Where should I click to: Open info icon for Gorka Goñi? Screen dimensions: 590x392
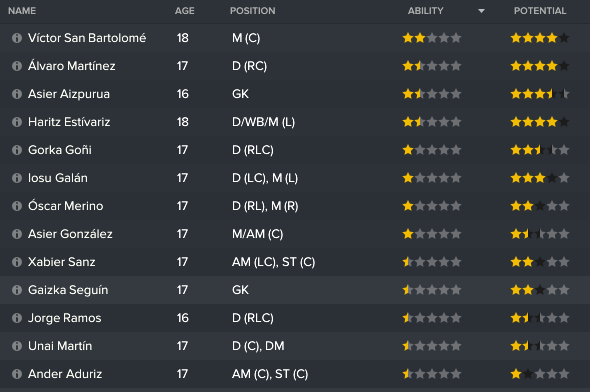pyautogui.click(x=17, y=150)
